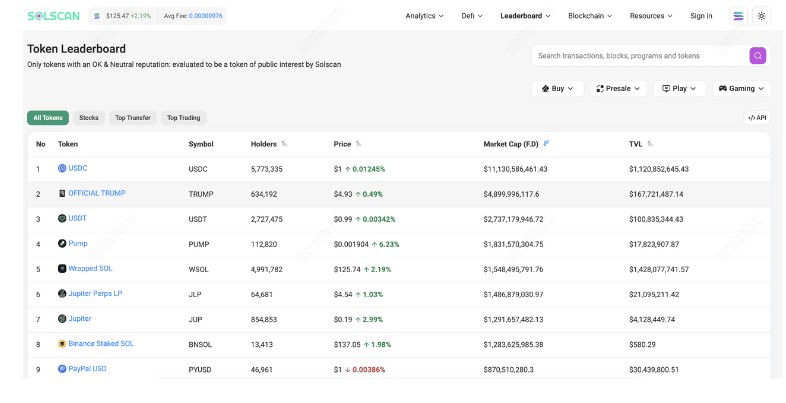Switch to Top Transfer tab

pos(133,118)
